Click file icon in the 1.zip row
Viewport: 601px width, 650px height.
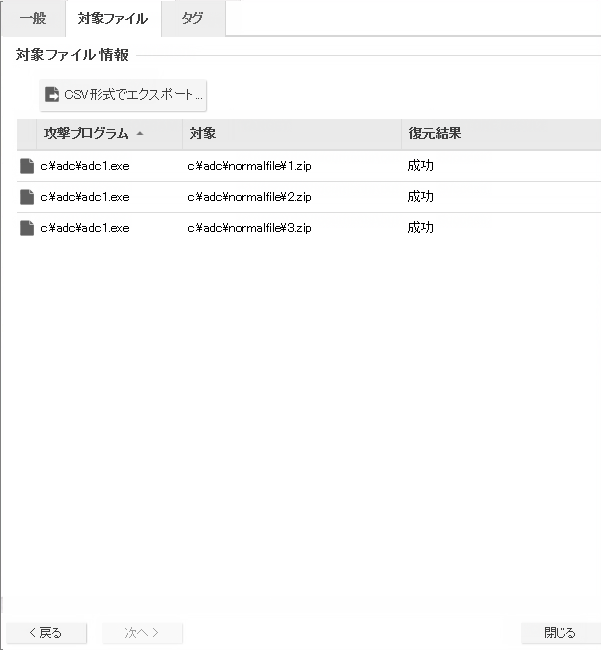click(27, 166)
